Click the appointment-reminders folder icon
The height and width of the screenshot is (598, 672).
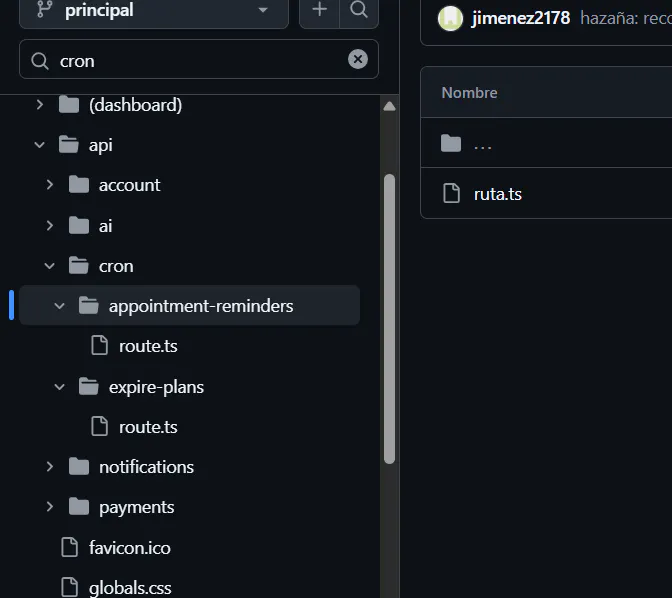(89, 306)
